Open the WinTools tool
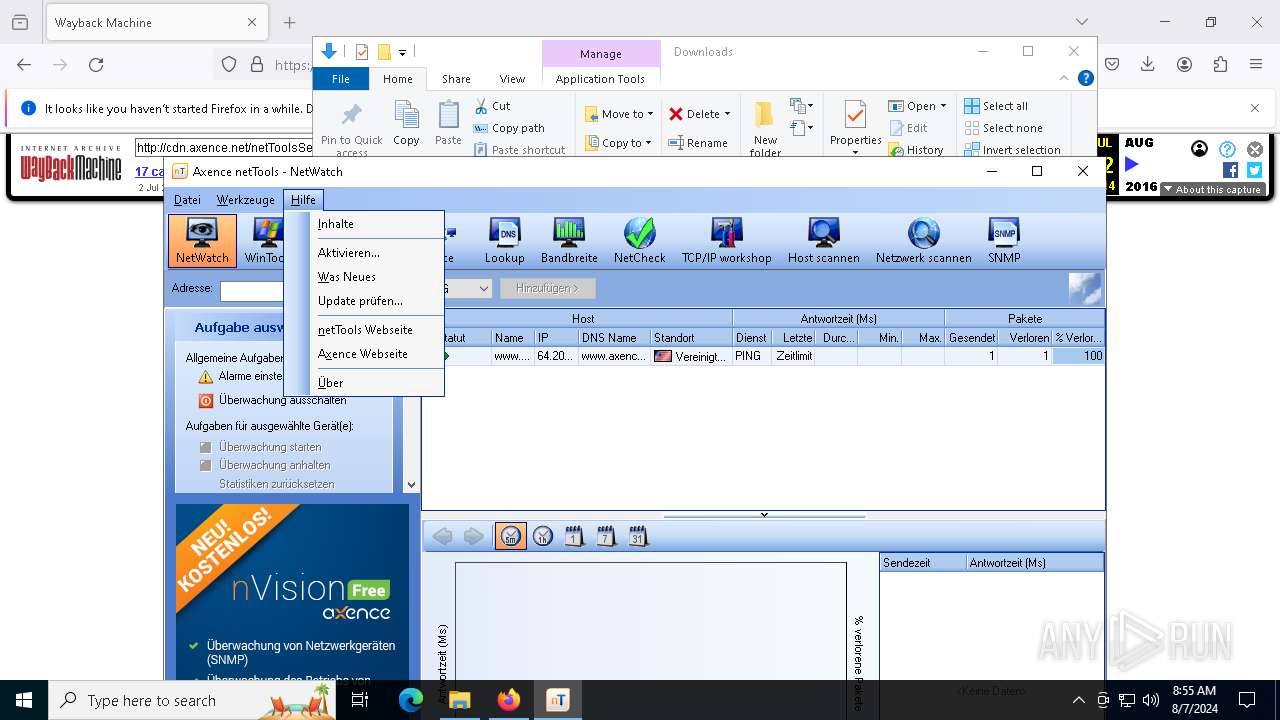The width and height of the screenshot is (1280, 720). [x=264, y=241]
